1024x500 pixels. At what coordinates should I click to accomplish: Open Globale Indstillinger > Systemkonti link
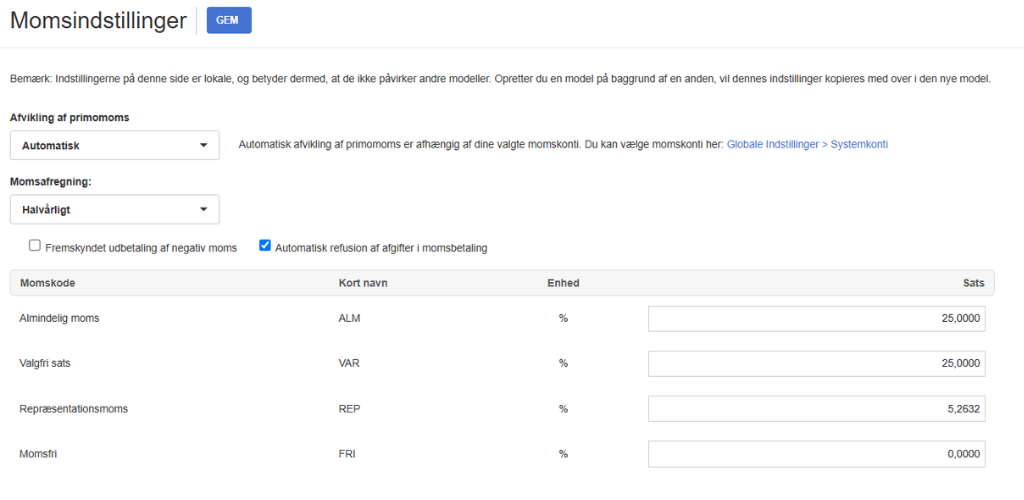pos(807,145)
